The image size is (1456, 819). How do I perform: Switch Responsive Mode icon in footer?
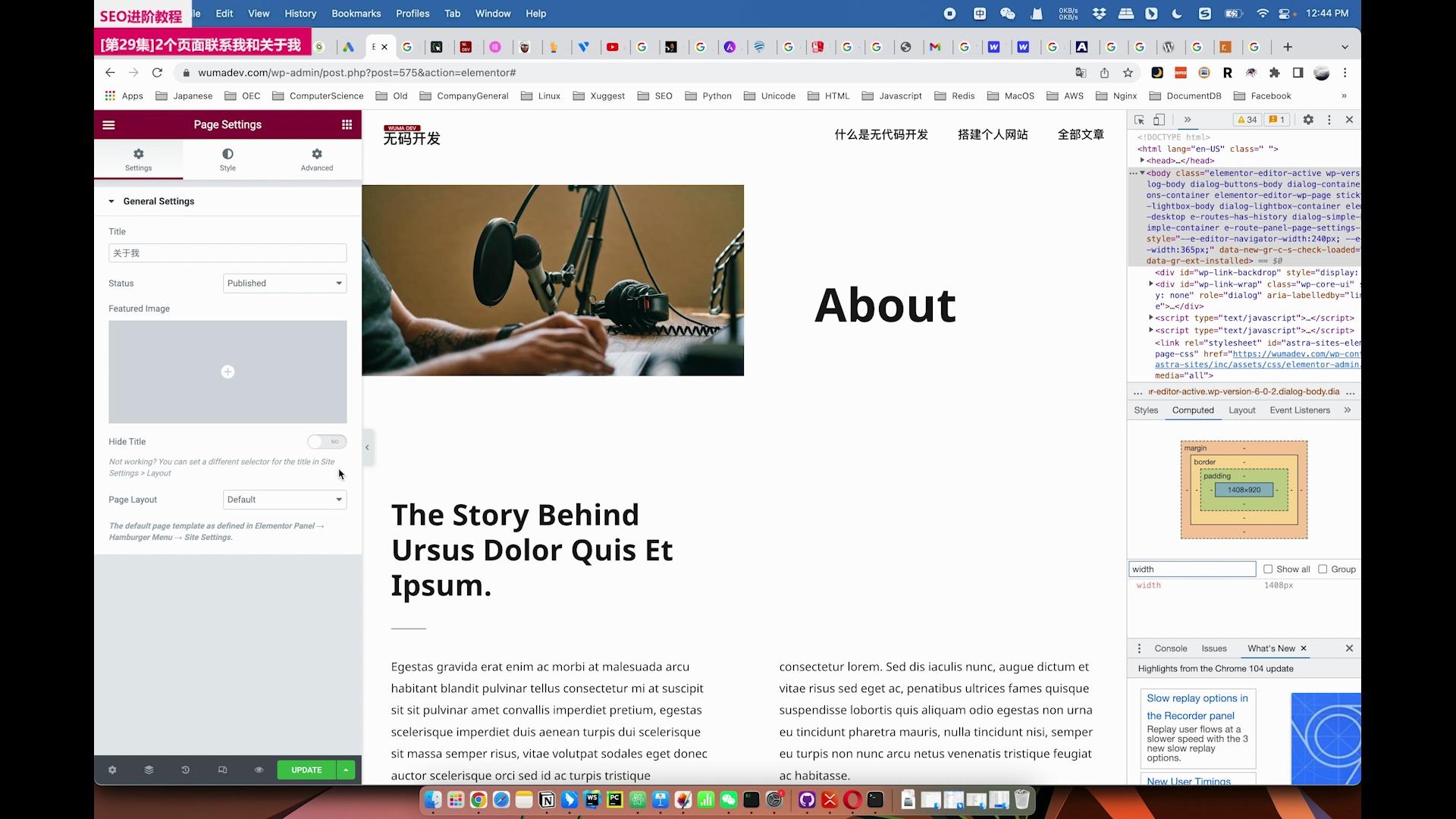point(222,770)
